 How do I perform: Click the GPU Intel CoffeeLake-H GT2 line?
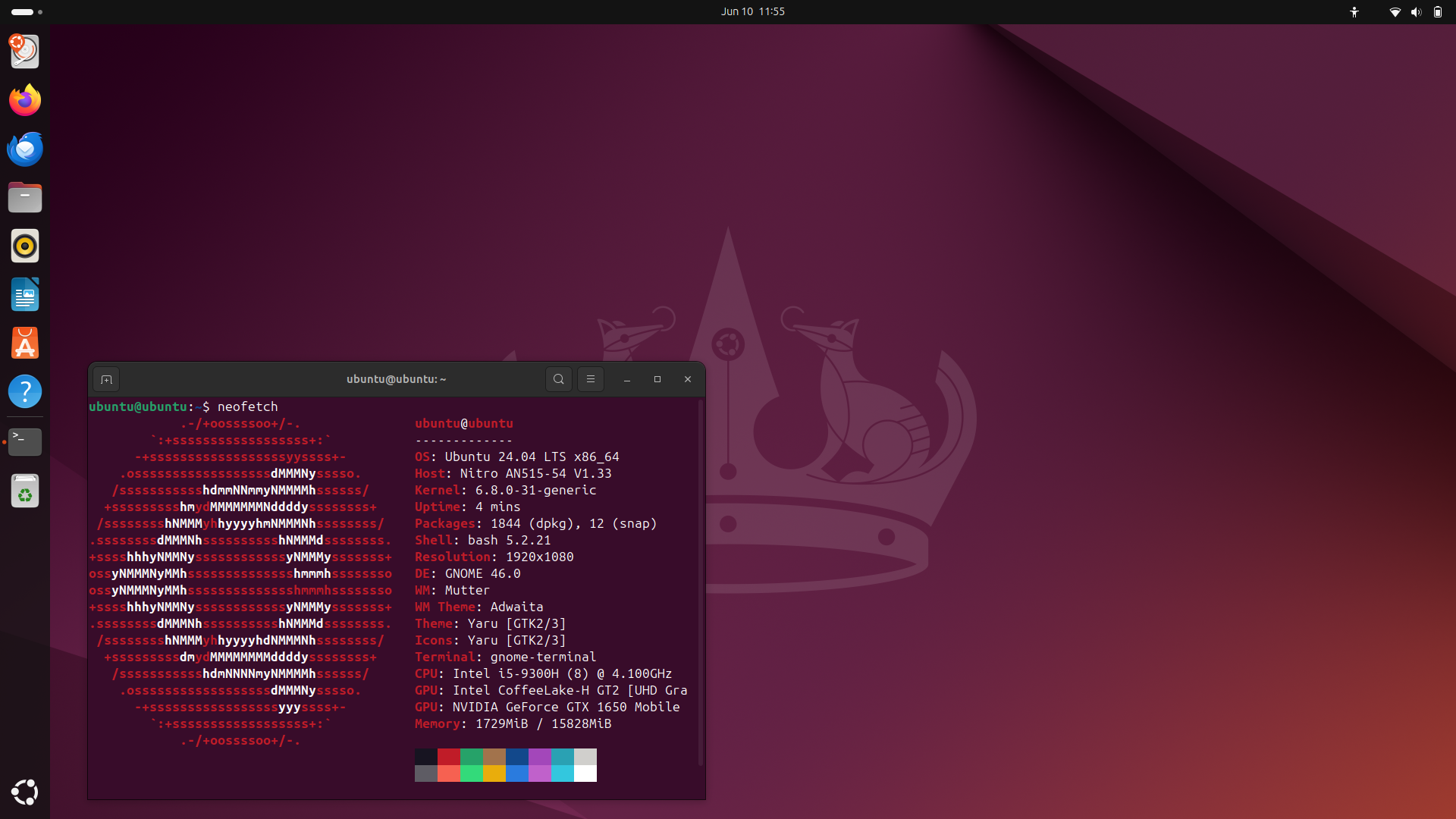[551, 690]
